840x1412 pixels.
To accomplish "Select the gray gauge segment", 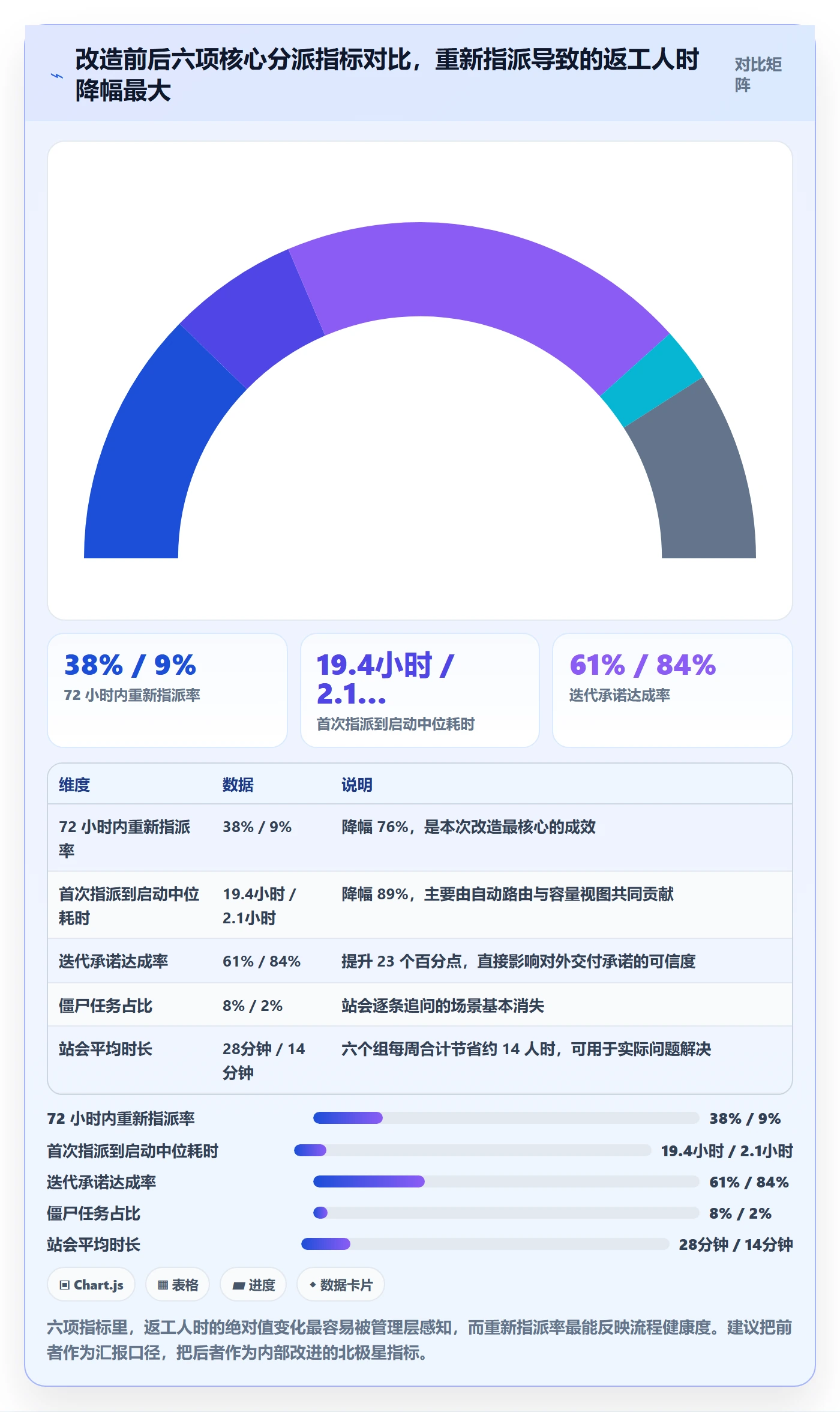I will [699, 474].
